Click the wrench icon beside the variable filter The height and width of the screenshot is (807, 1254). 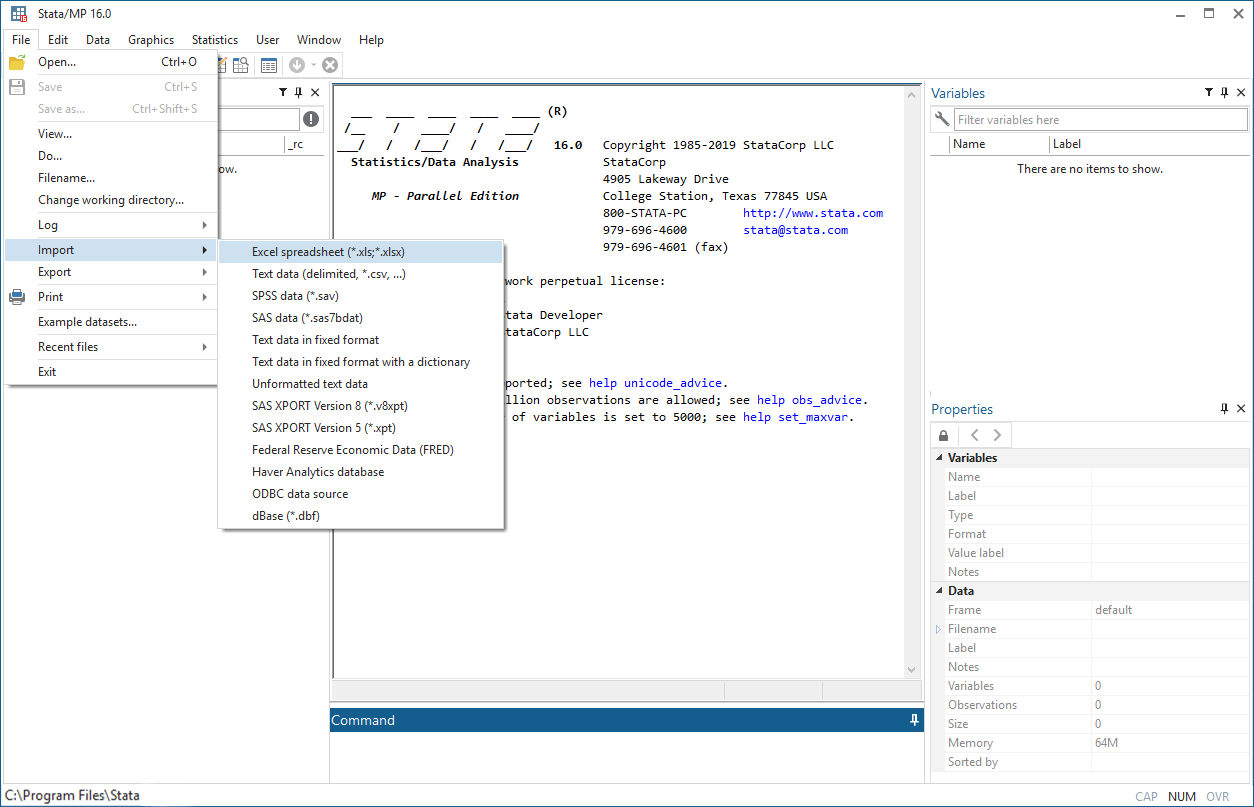tap(940, 119)
